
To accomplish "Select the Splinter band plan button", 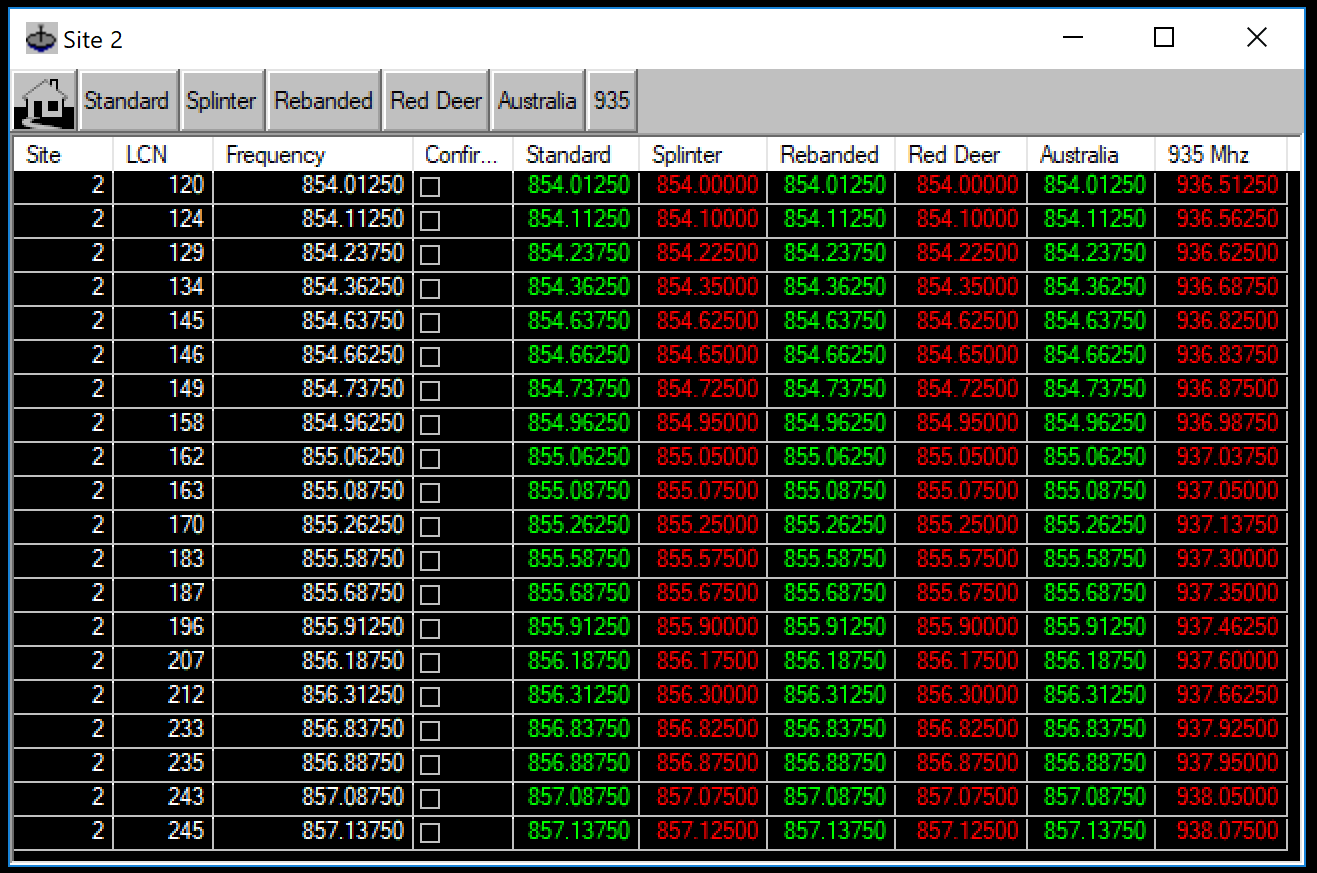I will click(222, 101).
